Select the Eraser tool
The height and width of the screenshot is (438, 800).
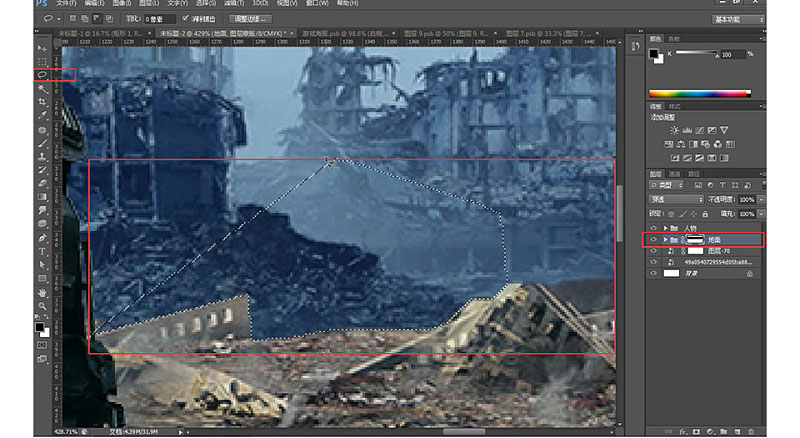pos(42,183)
